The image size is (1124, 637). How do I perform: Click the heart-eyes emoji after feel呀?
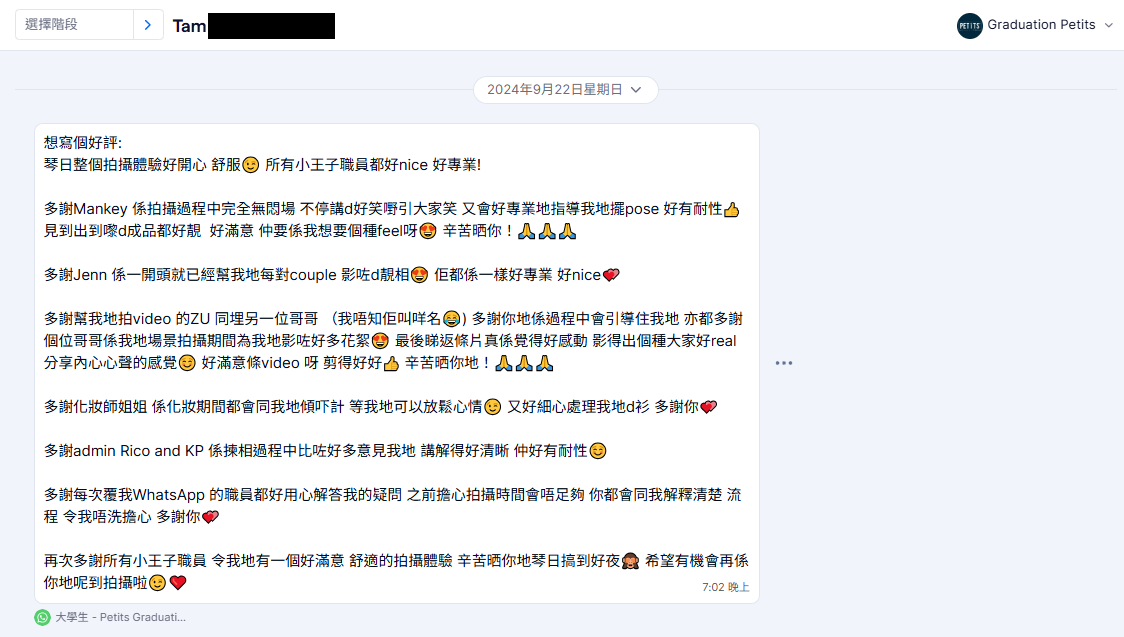click(427, 231)
